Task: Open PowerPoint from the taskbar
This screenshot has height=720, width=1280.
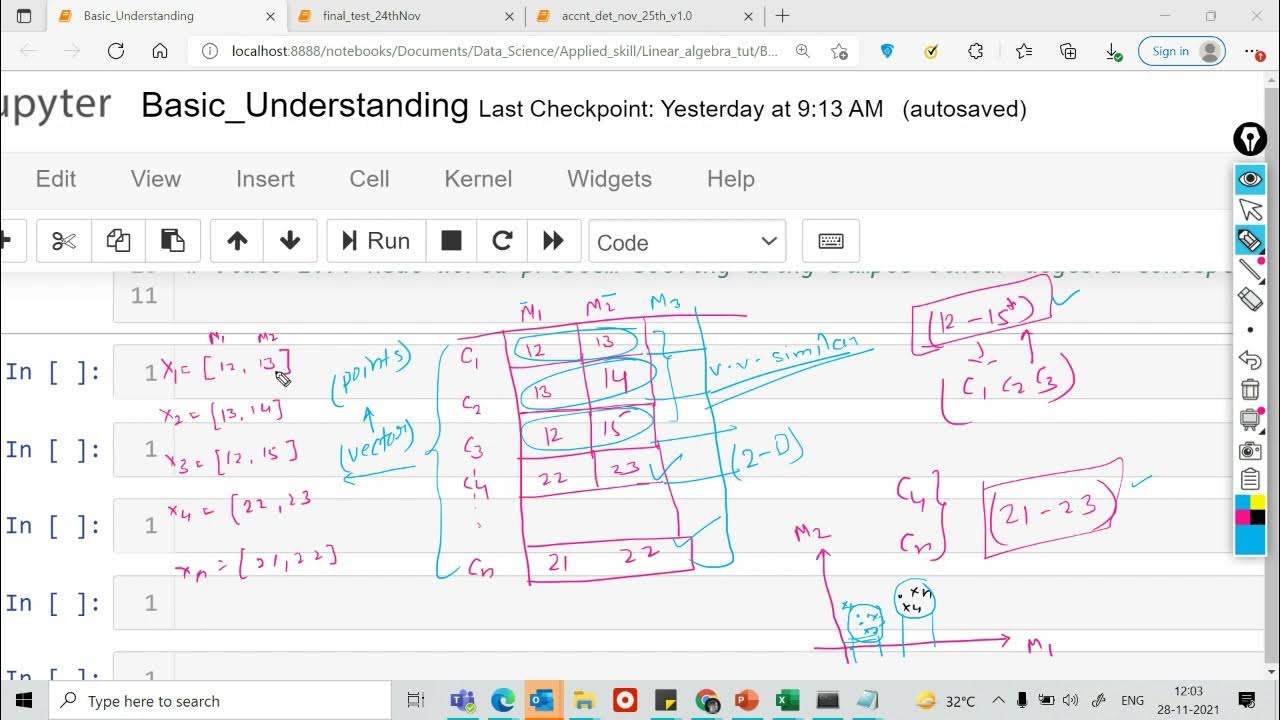Action: click(747, 701)
